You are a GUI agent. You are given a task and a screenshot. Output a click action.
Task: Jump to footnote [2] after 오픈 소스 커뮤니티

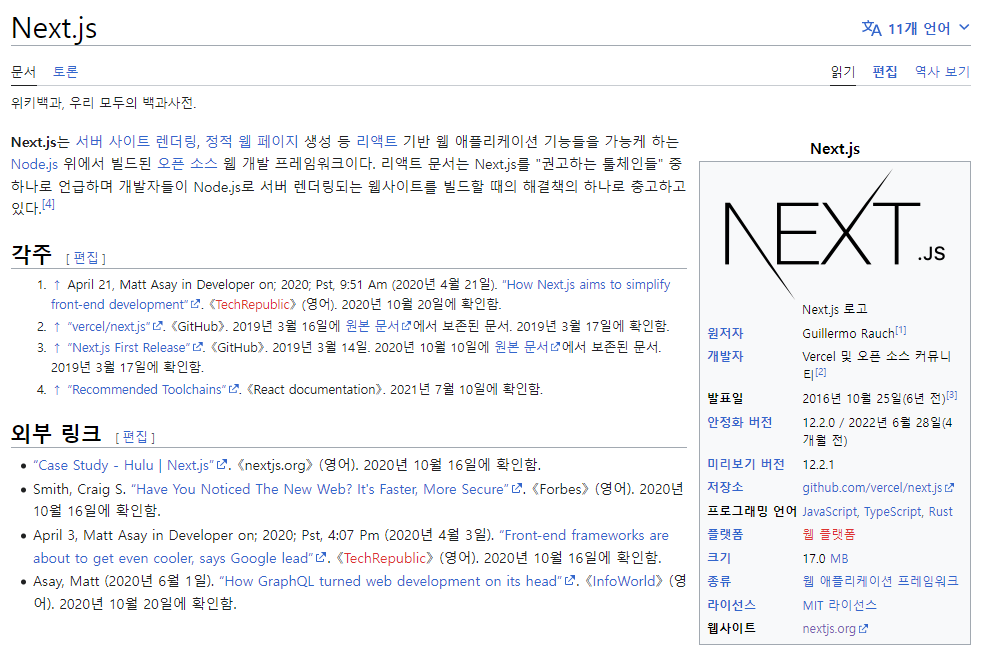820,372
